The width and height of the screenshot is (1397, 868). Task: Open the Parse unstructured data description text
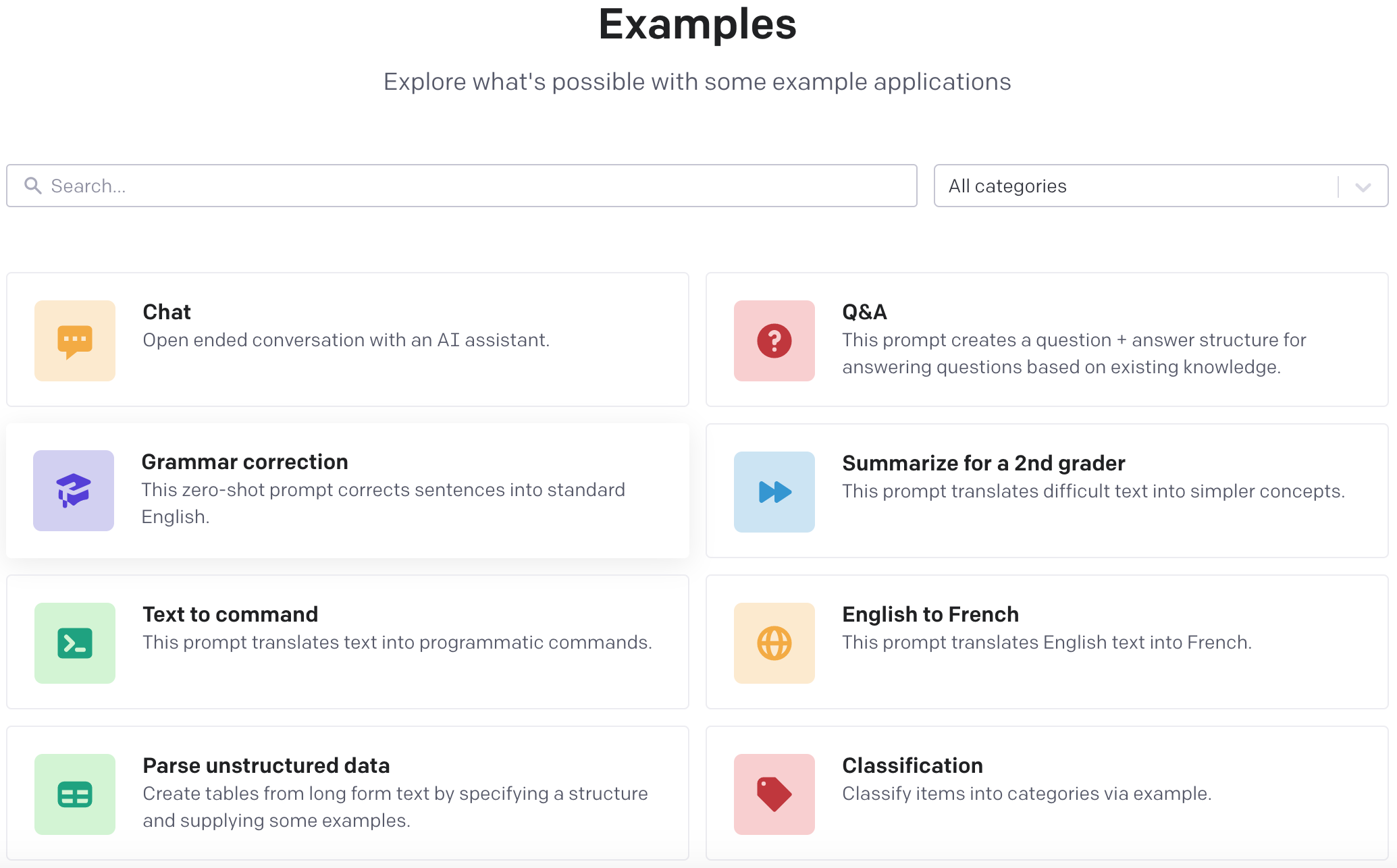tap(395, 807)
